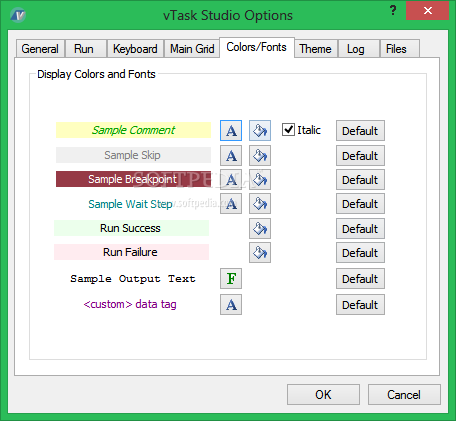This screenshot has height=421, width=456.
Task: Click Default button for custom data tag
Action: [360, 304]
